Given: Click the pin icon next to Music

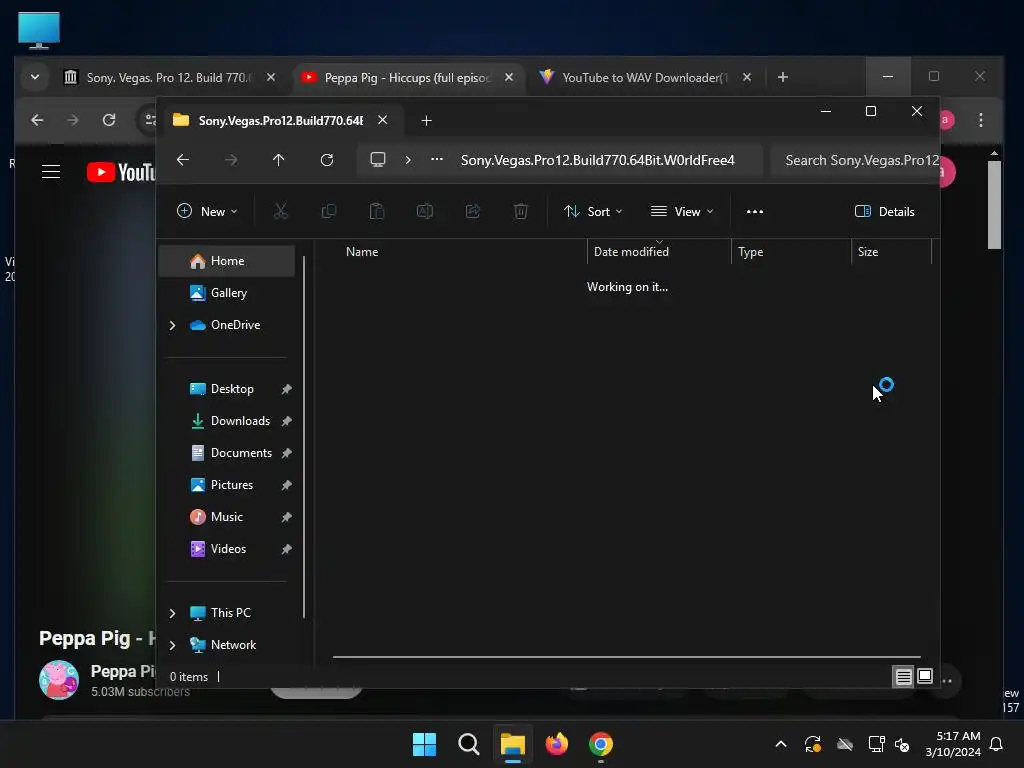Looking at the screenshot, I should tap(286, 517).
